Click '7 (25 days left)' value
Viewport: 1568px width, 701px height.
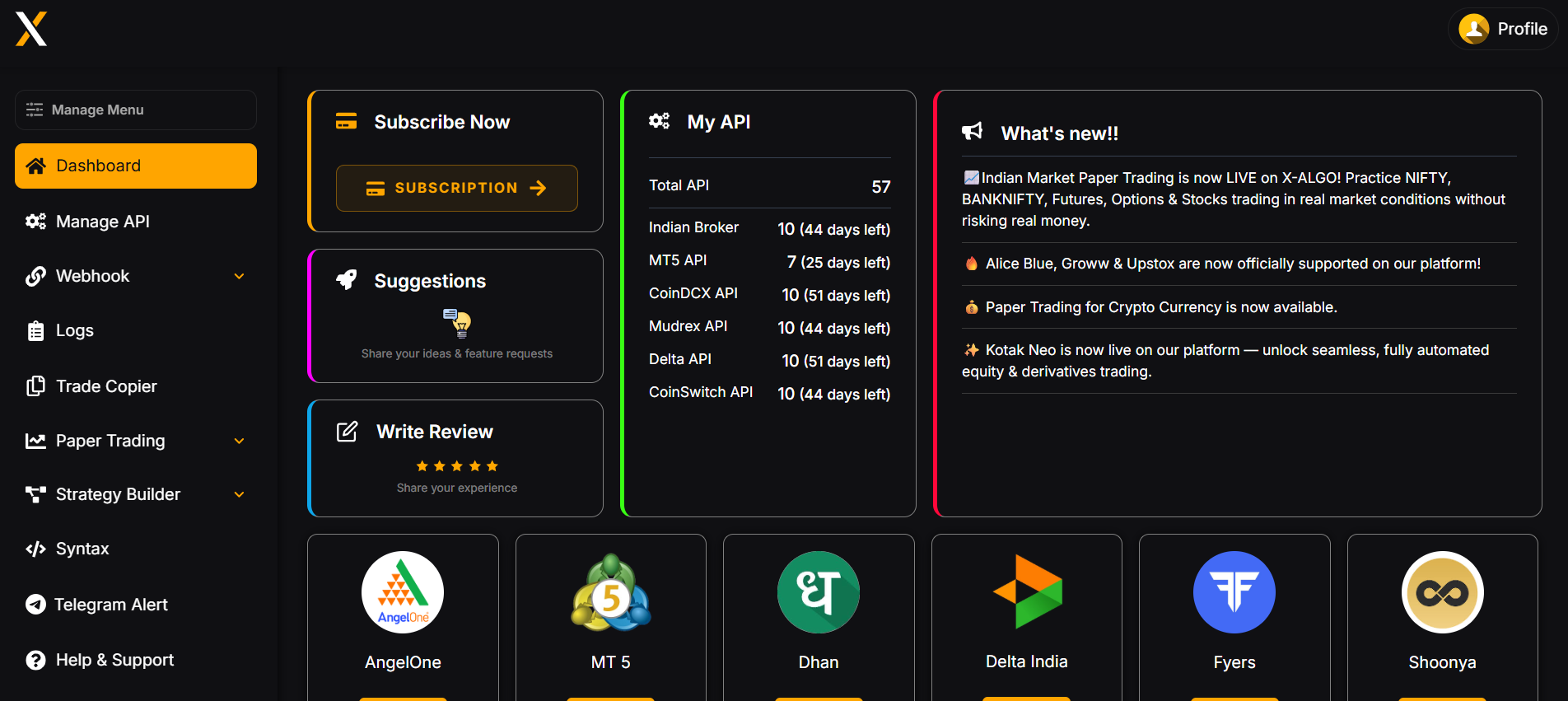click(x=838, y=262)
